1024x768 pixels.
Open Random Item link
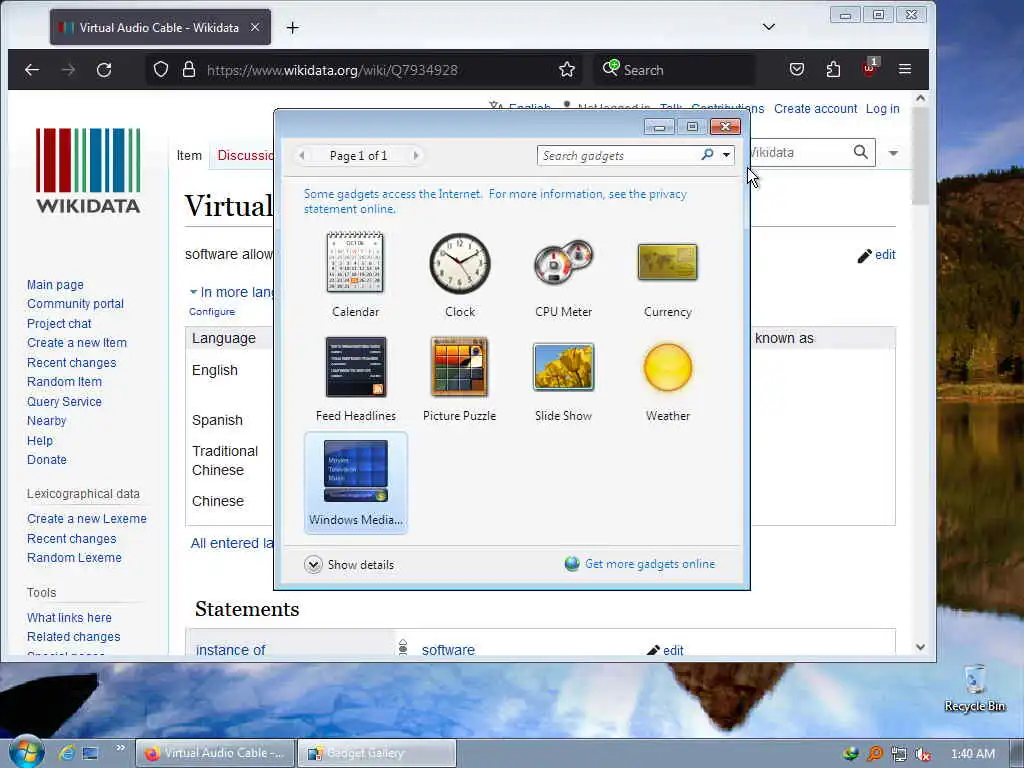pyautogui.click(x=64, y=381)
